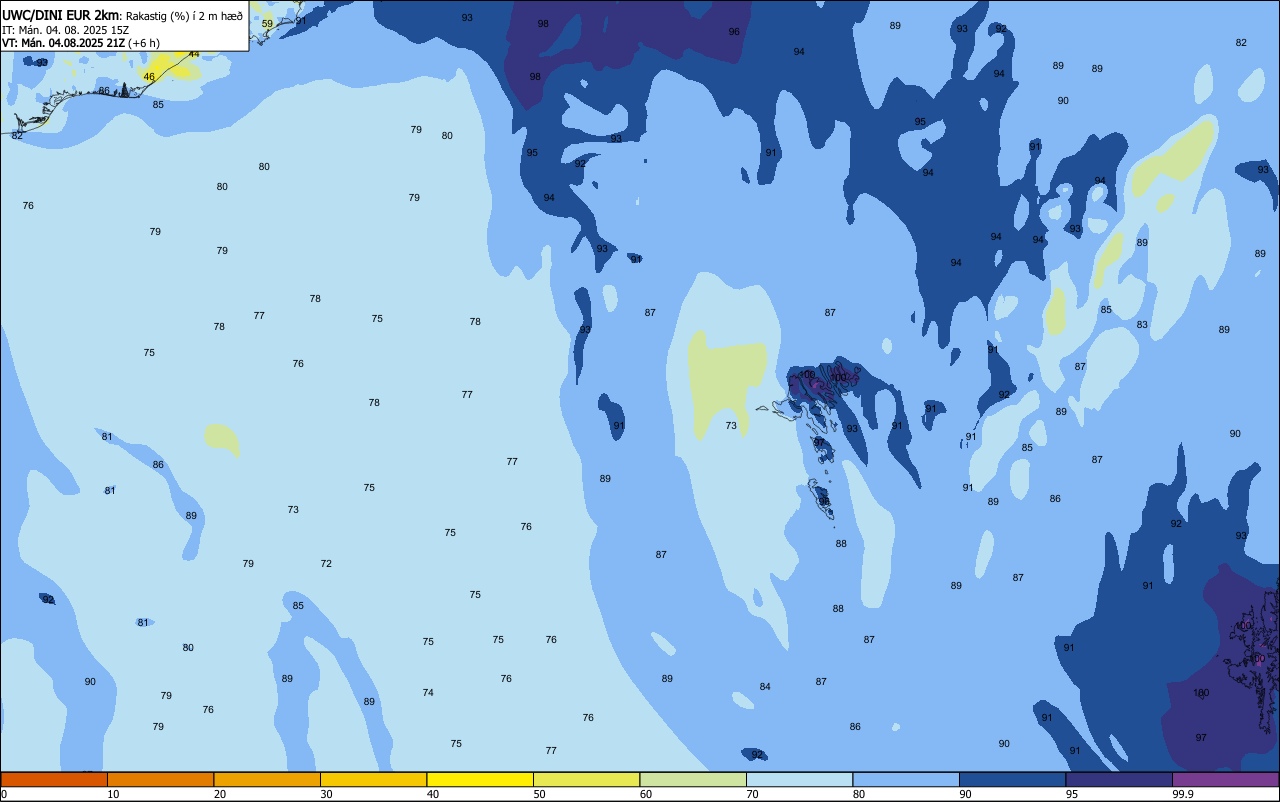Click the "Rakastig (%) í 2 m hæð" label
1280x802 pixels.
(184, 15)
